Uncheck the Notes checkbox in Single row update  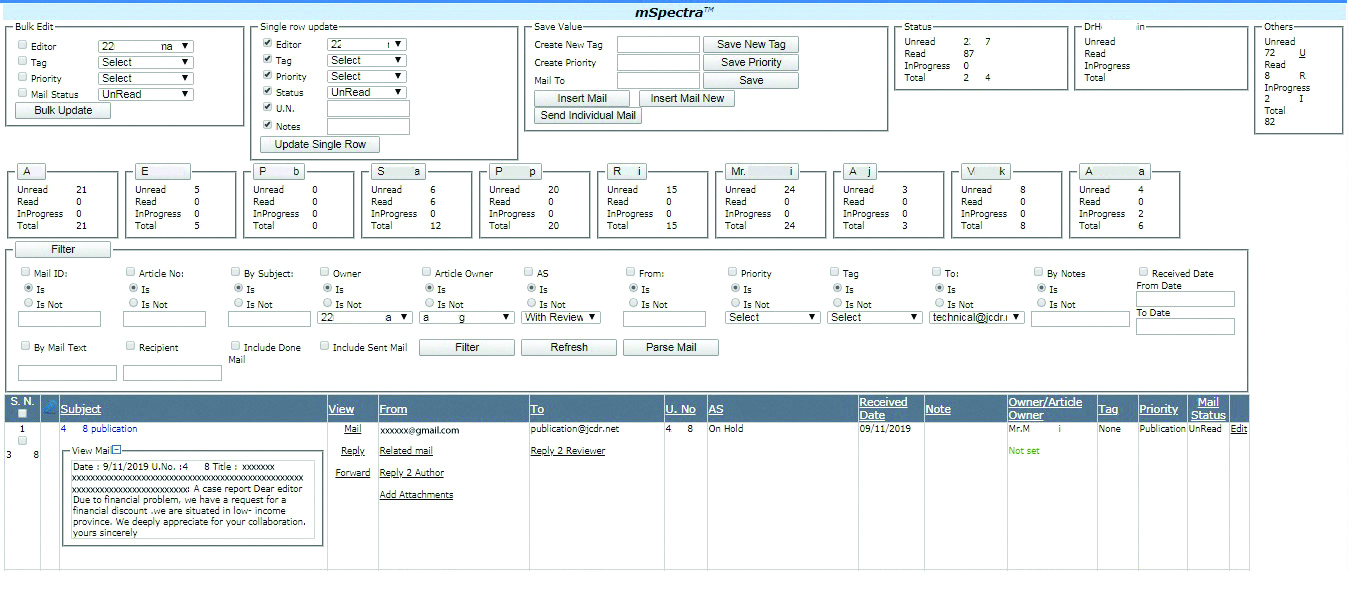pos(267,126)
